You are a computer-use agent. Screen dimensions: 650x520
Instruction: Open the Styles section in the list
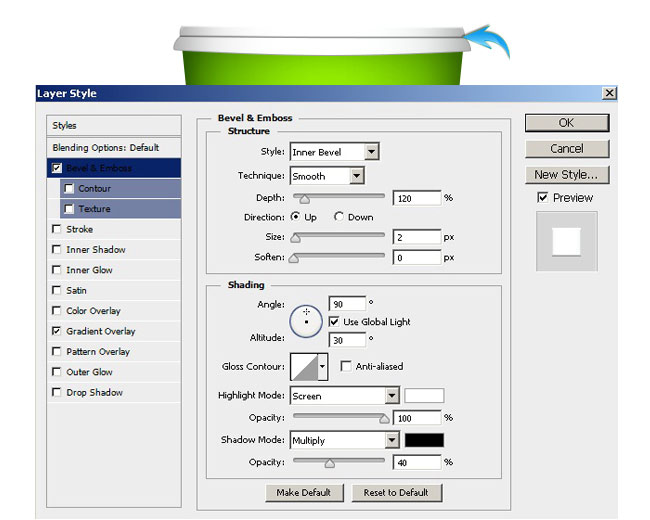(114, 125)
